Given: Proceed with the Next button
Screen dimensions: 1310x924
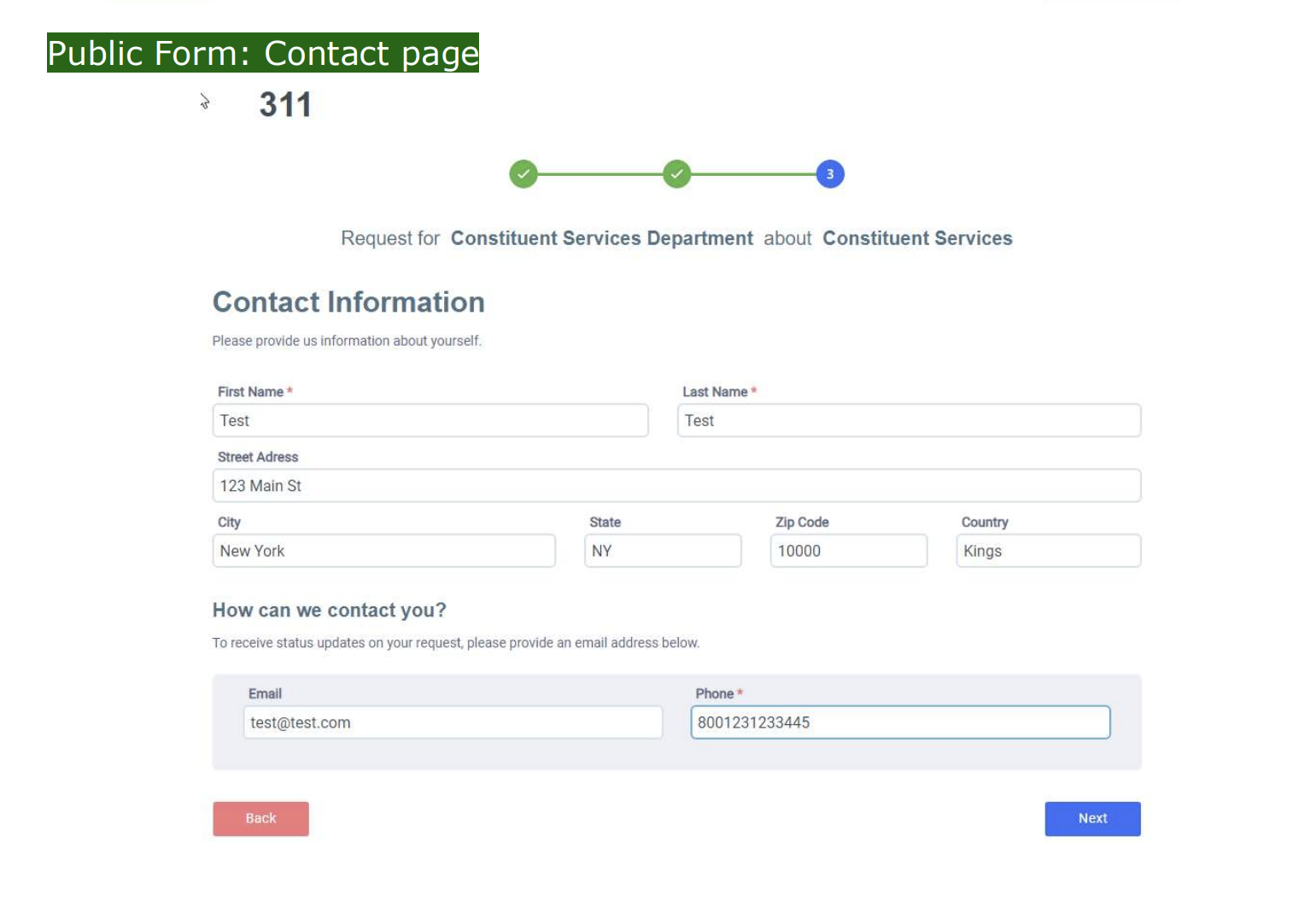Looking at the screenshot, I should (x=1092, y=819).
